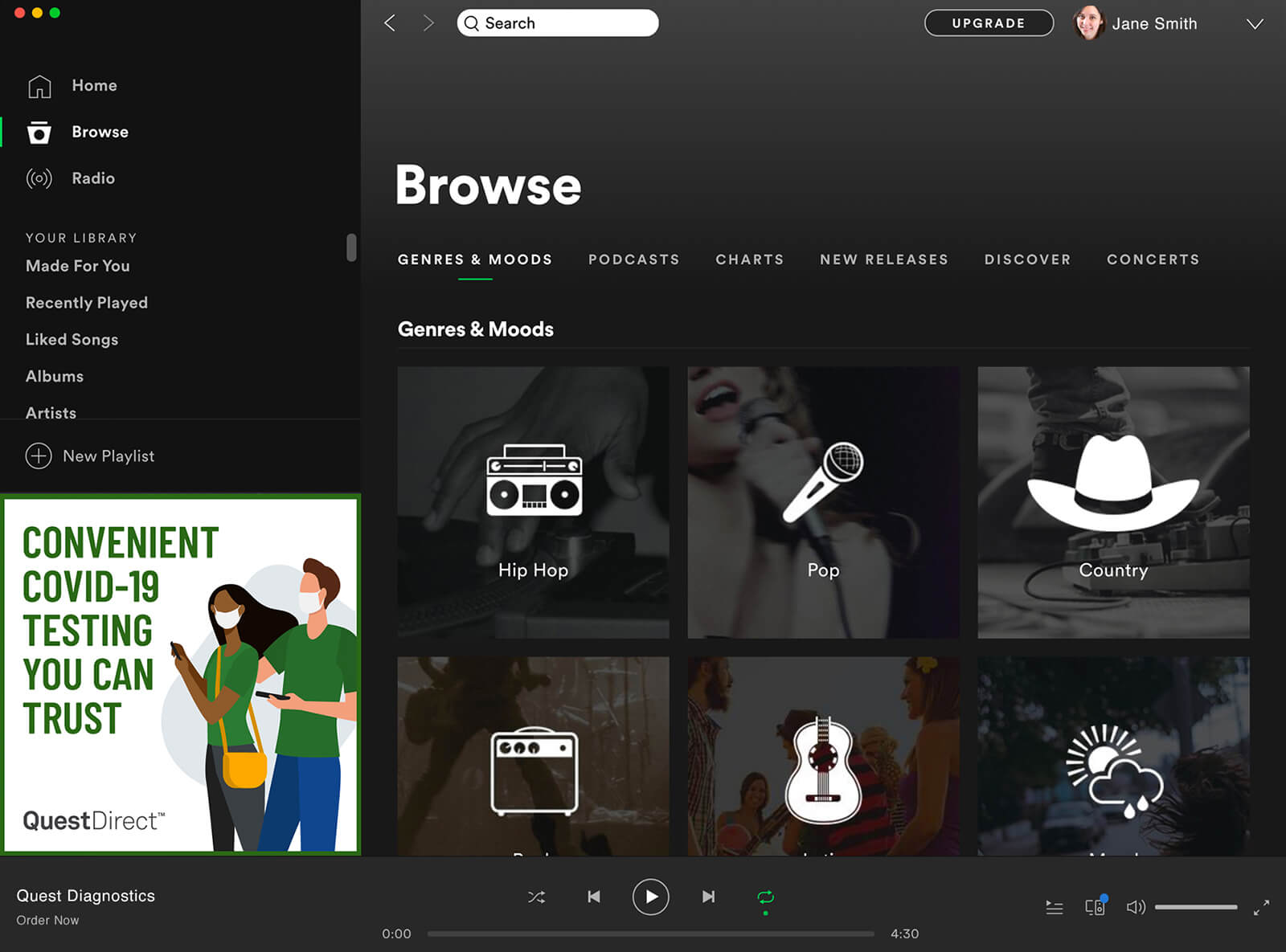
Task: Click the Search input field
Action: 567,23
